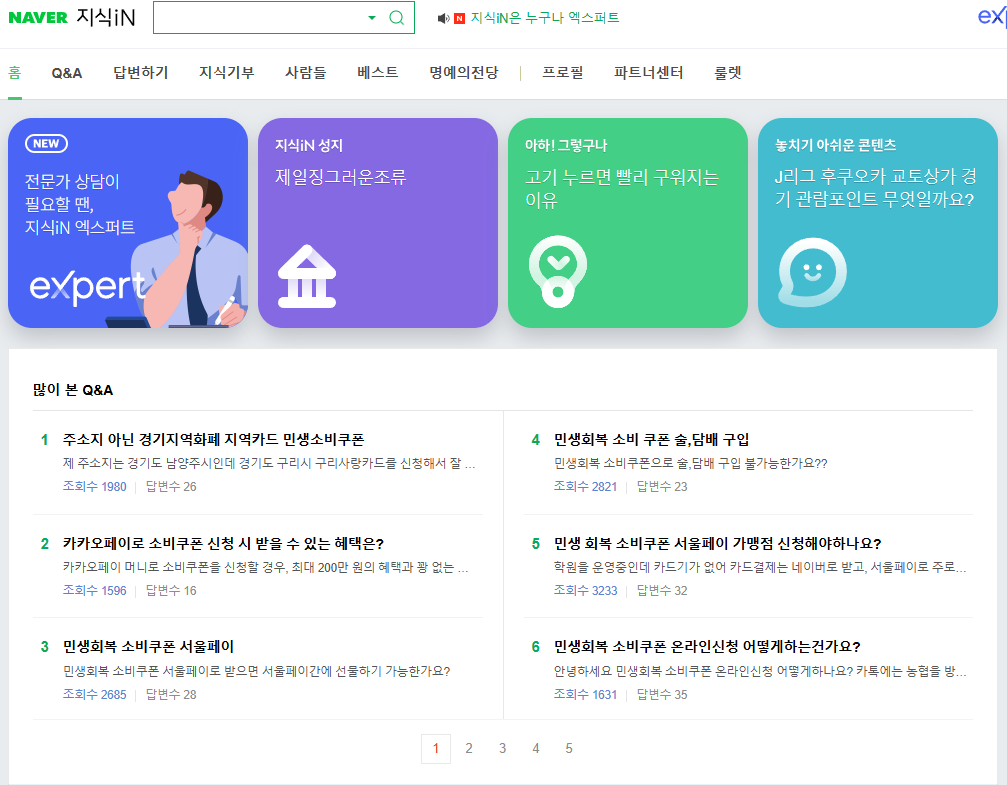
Task: Open the 명예의전당 tab
Action: coord(464,73)
